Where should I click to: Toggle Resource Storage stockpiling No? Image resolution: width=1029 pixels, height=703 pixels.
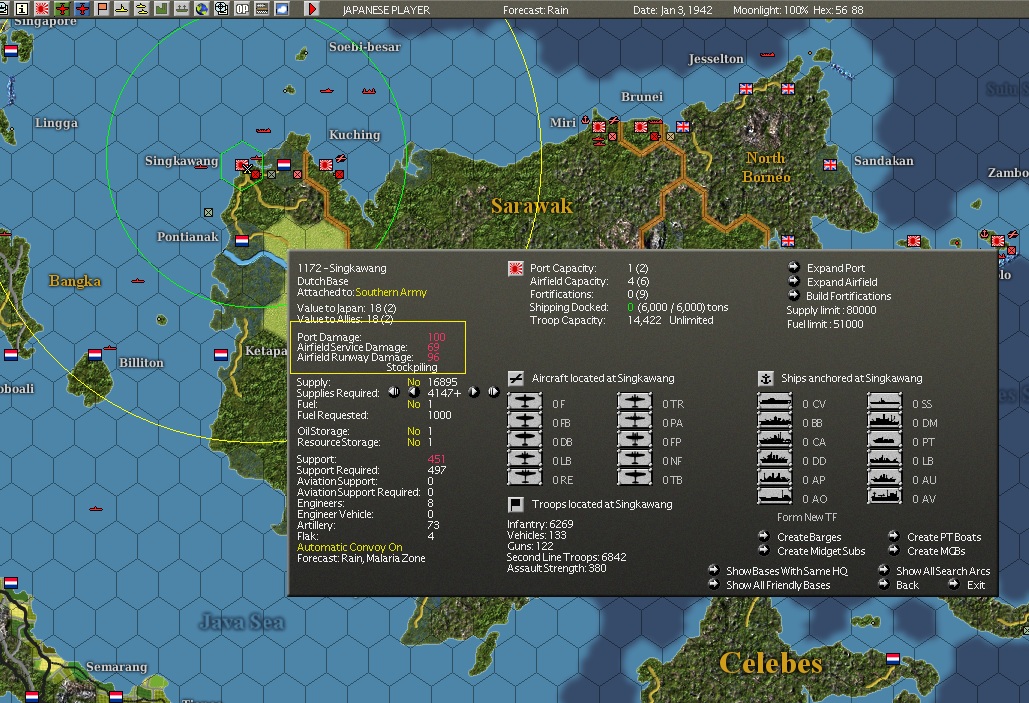(413, 442)
